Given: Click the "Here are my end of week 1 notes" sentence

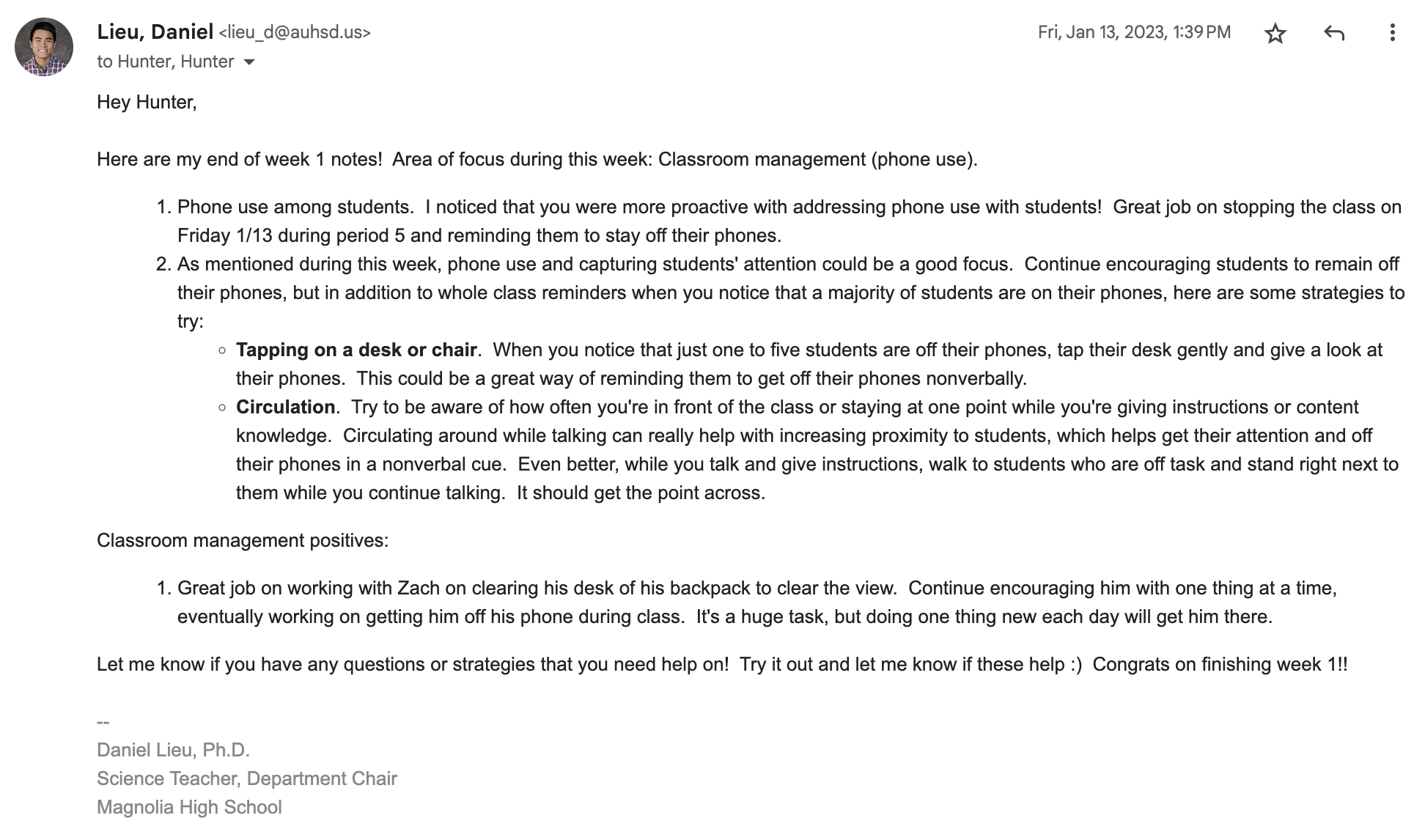Looking at the screenshot, I should click(x=239, y=159).
